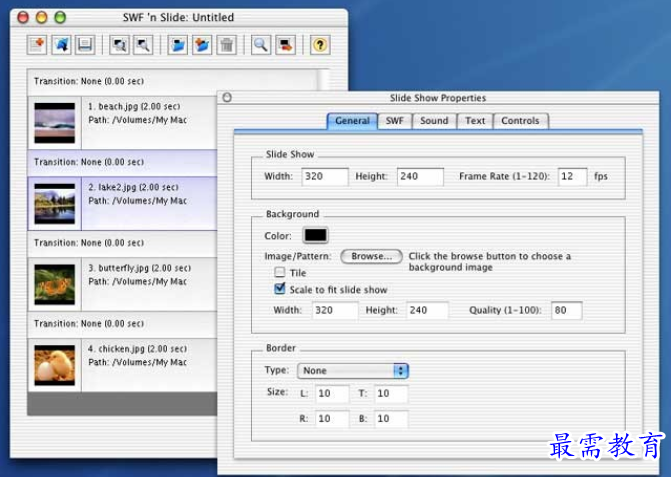
Task: Click the magnifying glass toolbar icon
Action: pos(261,45)
